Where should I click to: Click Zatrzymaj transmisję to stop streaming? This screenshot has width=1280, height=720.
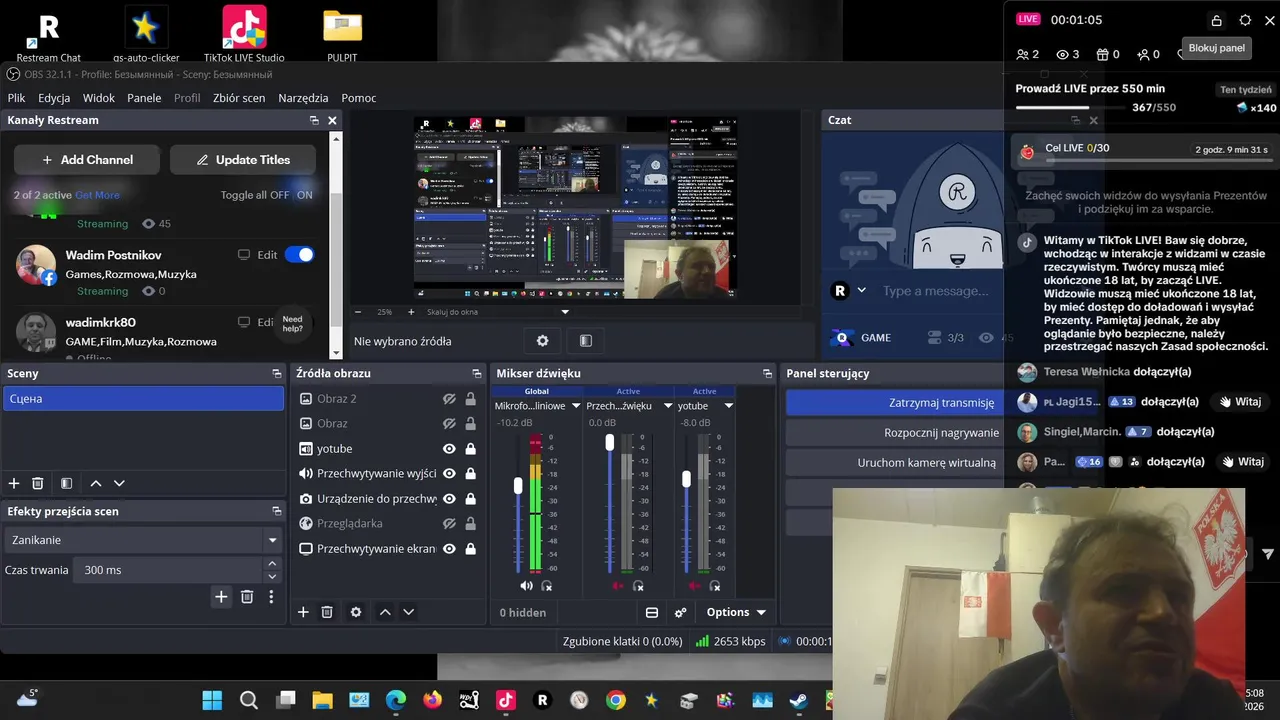(x=895, y=403)
